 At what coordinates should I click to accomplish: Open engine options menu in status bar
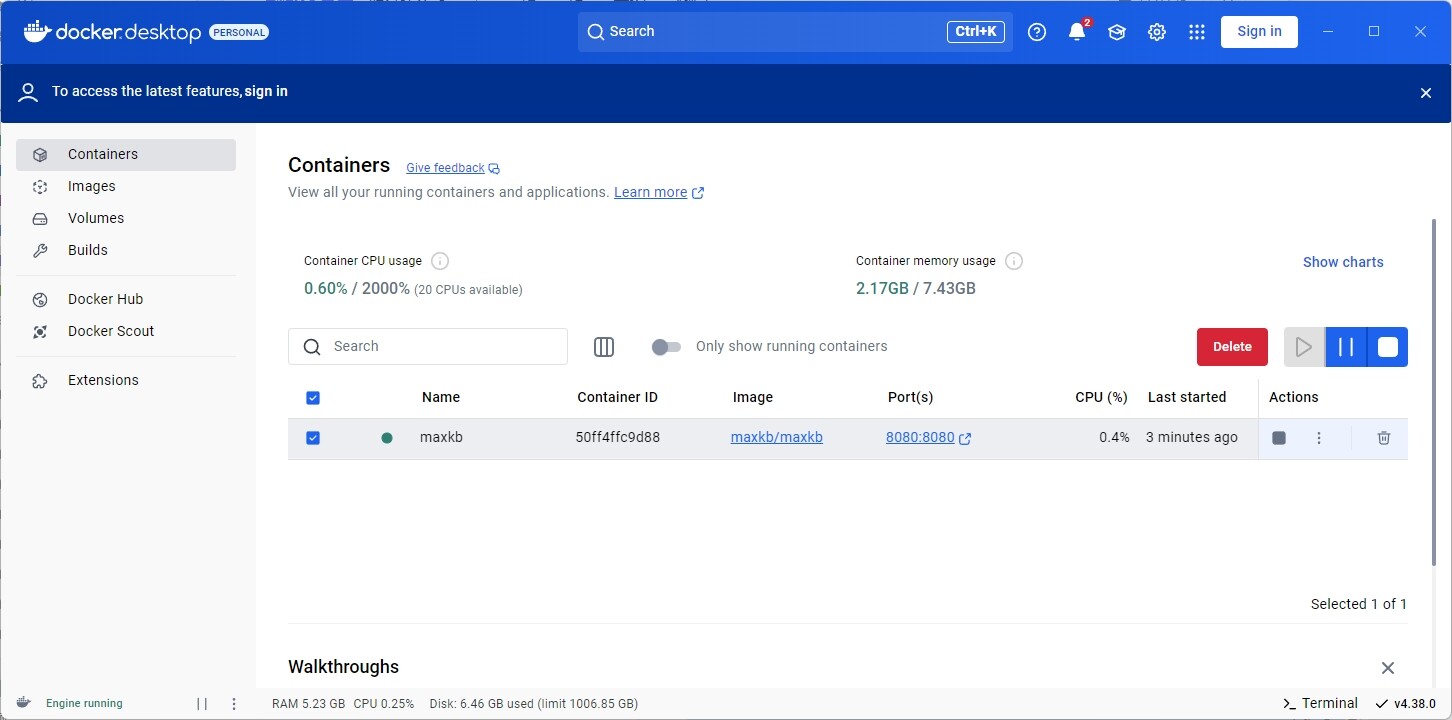click(x=234, y=704)
